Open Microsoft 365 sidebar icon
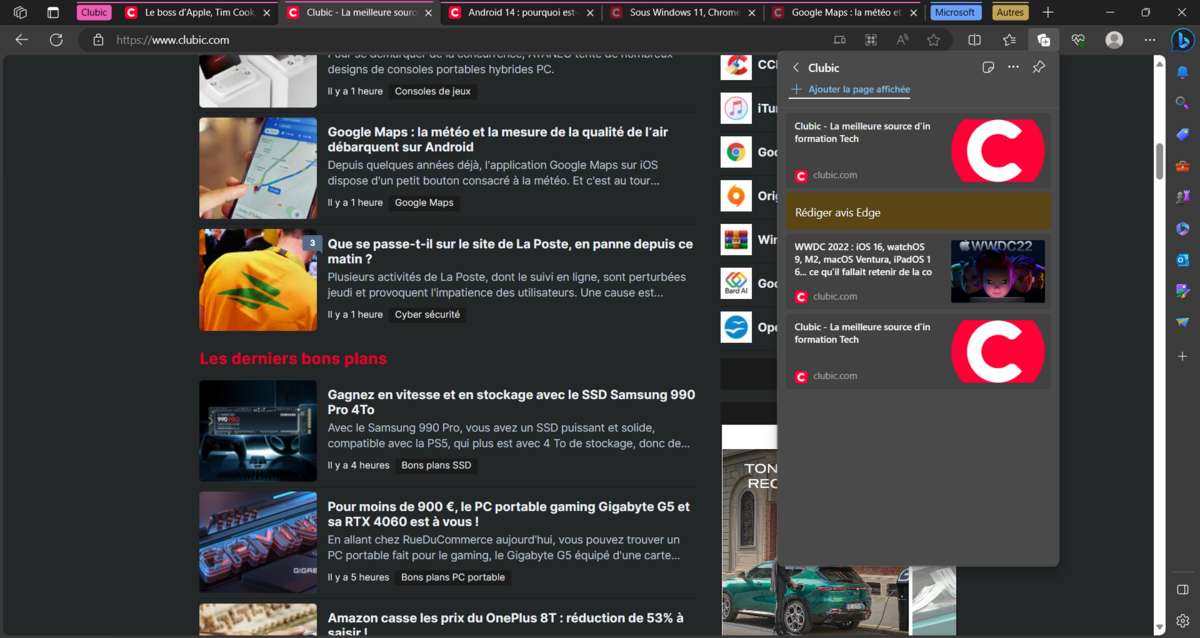 (x=1182, y=229)
